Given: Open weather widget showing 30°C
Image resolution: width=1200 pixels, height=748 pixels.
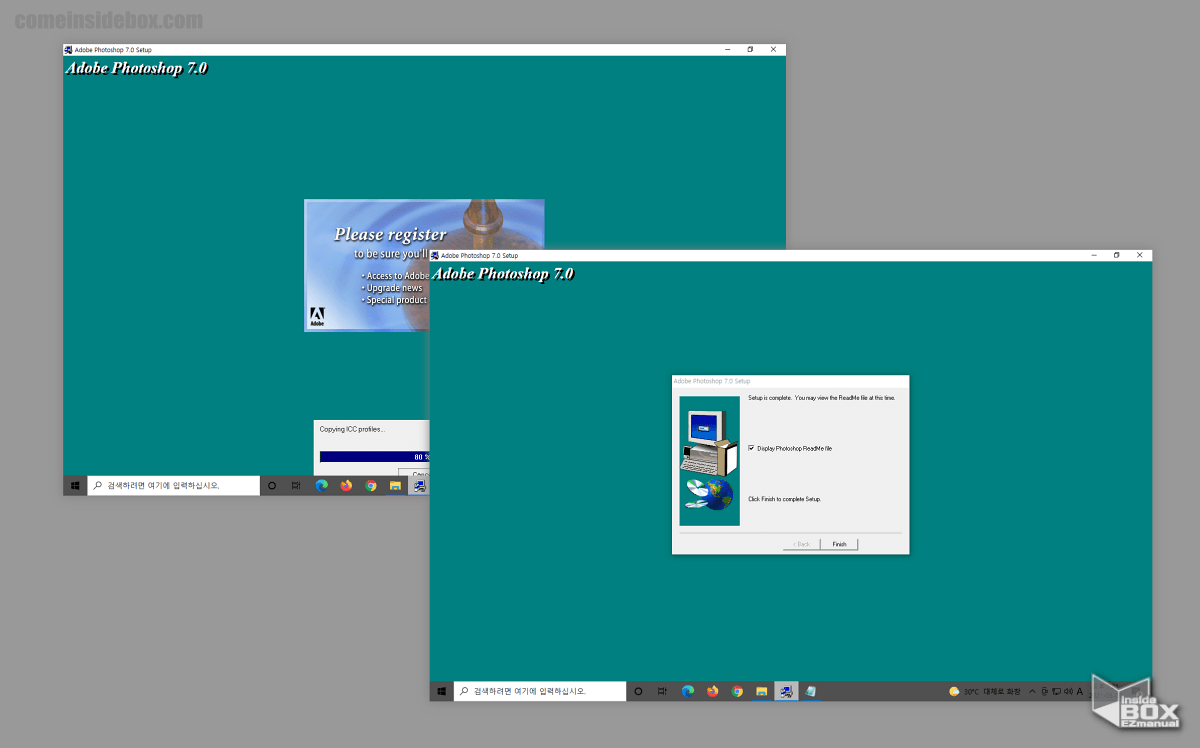Looking at the screenshot, I should (x=985, y=691).
